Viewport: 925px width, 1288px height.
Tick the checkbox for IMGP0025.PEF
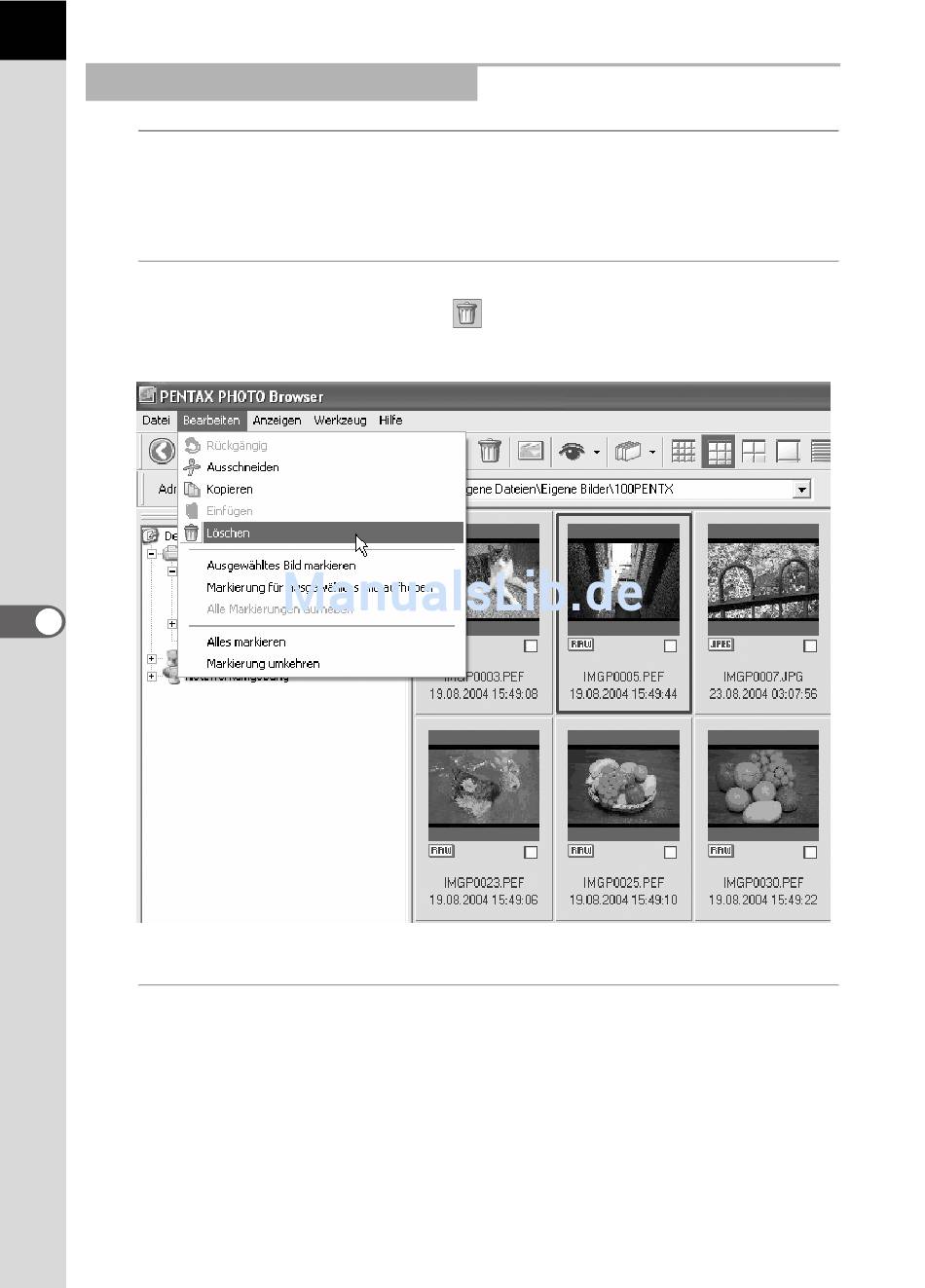click(670, 853)
